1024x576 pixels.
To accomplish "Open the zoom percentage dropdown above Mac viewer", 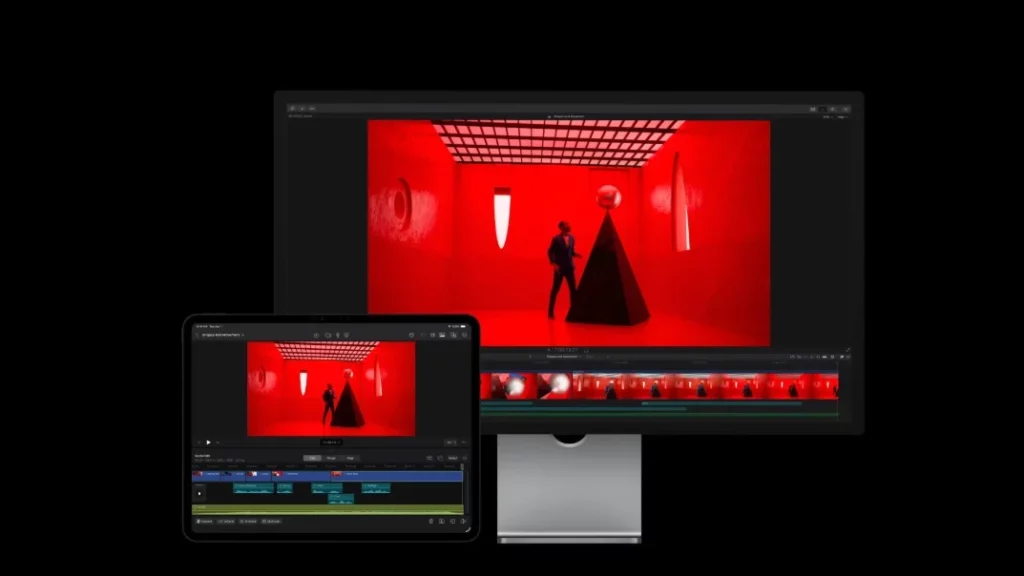I will pos(827,117).
